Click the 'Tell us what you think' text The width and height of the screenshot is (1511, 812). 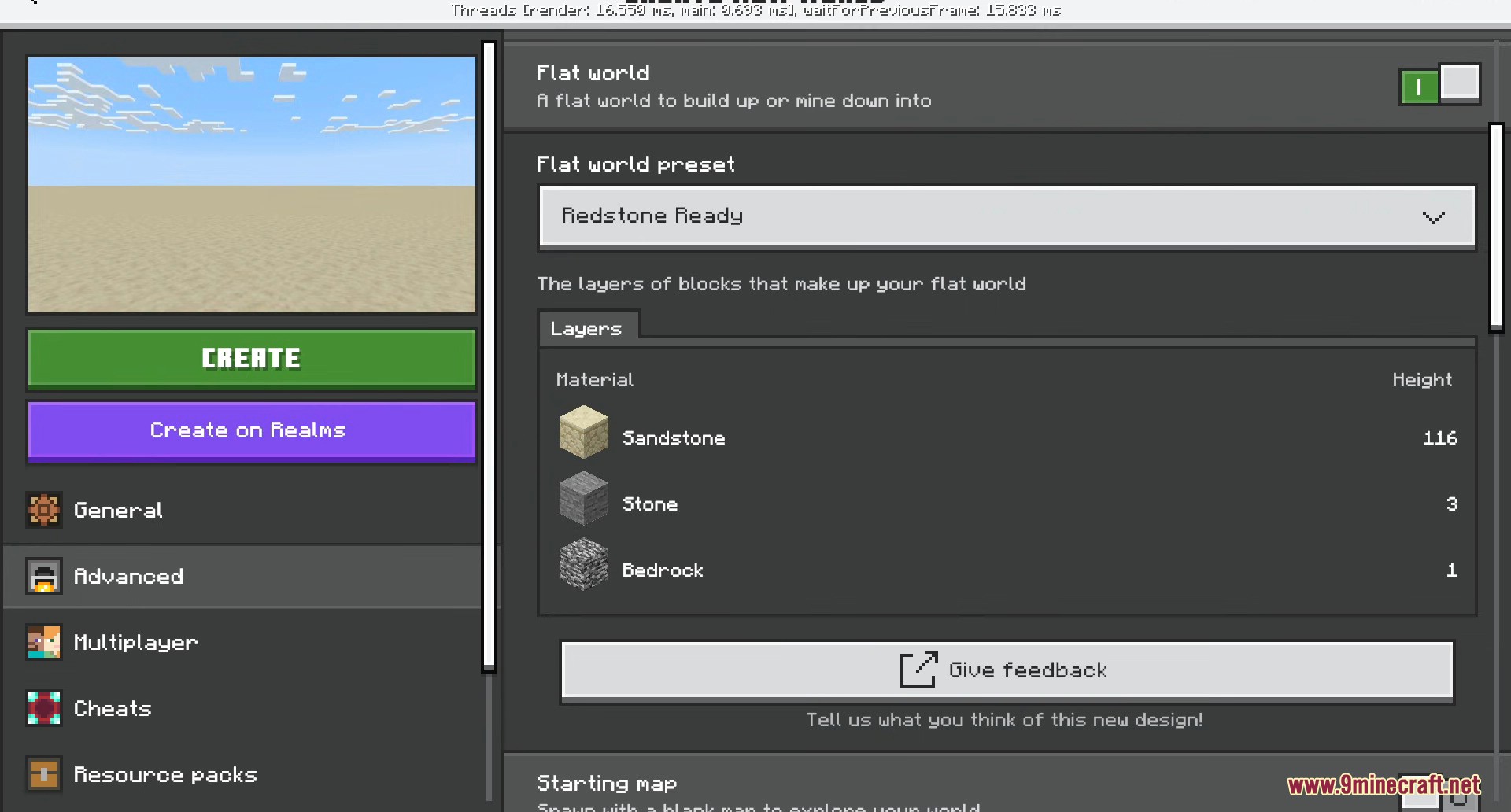pyautogui.click(x=1004, y=720)
